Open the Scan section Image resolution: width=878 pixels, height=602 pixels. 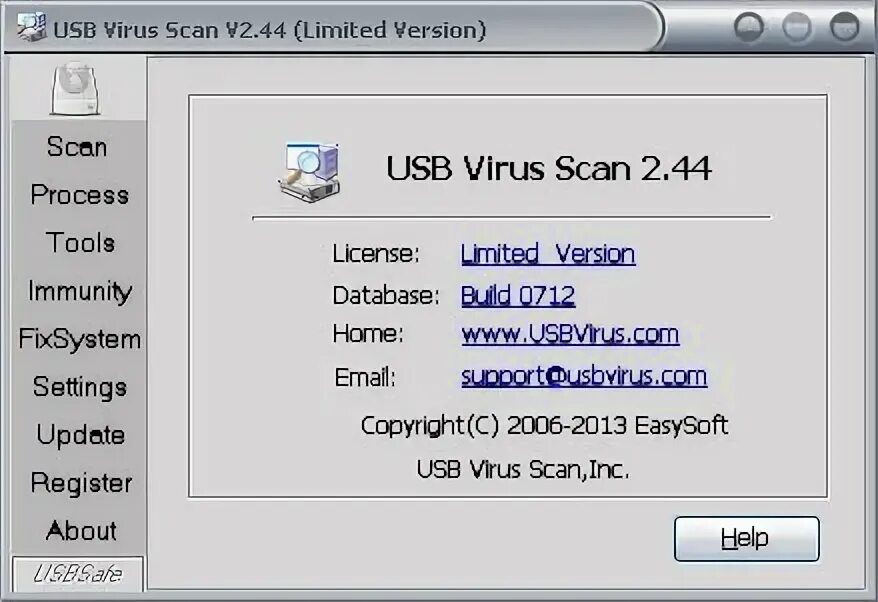[x=77, y=147]
